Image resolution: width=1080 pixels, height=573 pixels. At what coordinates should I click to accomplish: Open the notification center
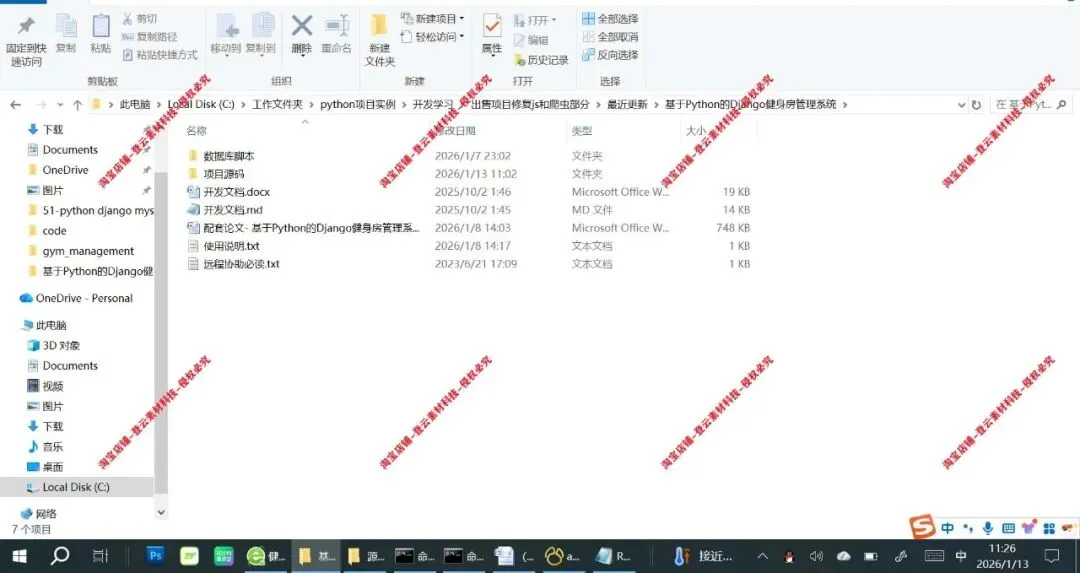click(1052, 556)
